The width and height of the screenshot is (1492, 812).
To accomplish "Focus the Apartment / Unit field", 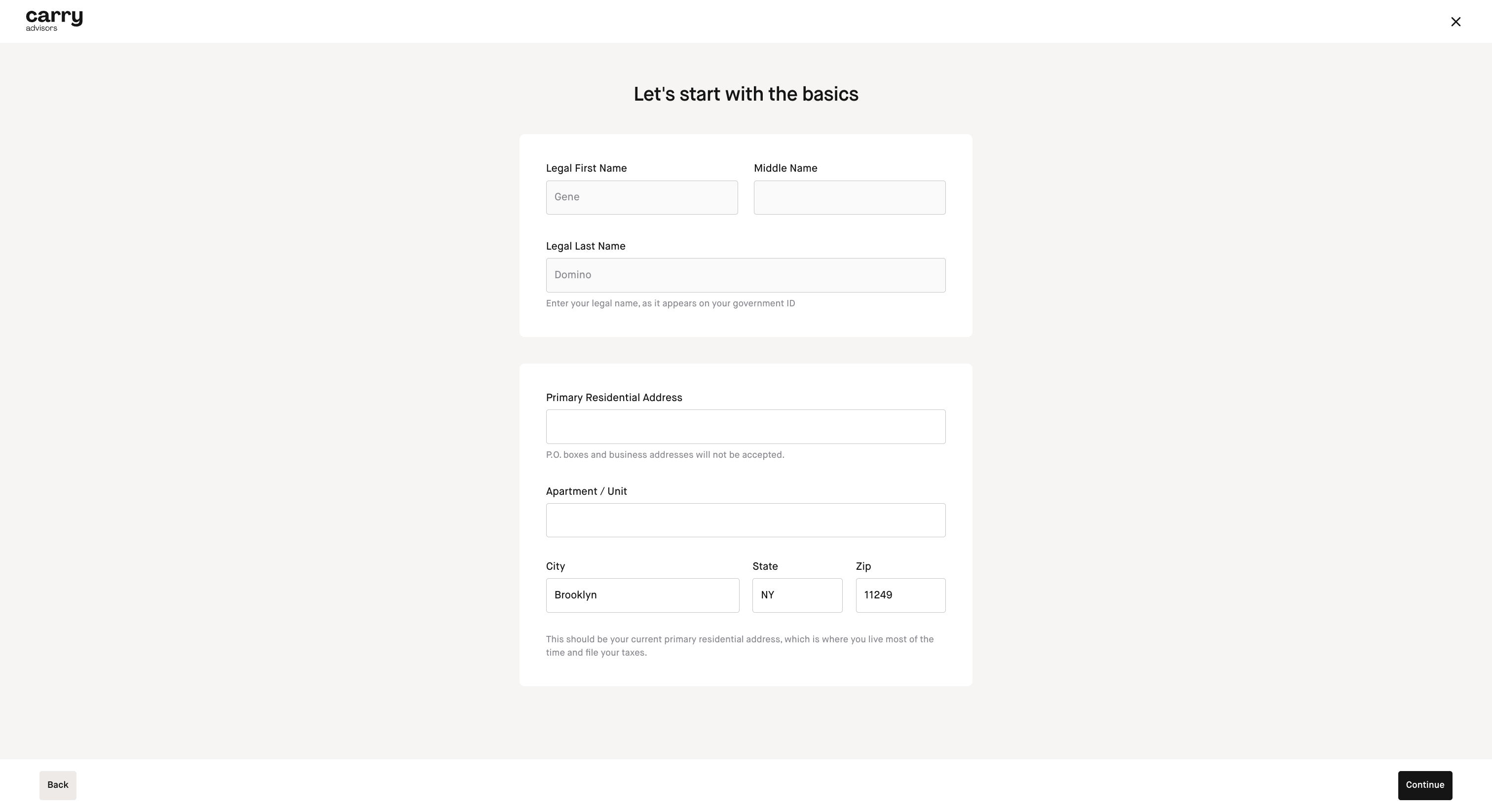I will click(746, 520).
